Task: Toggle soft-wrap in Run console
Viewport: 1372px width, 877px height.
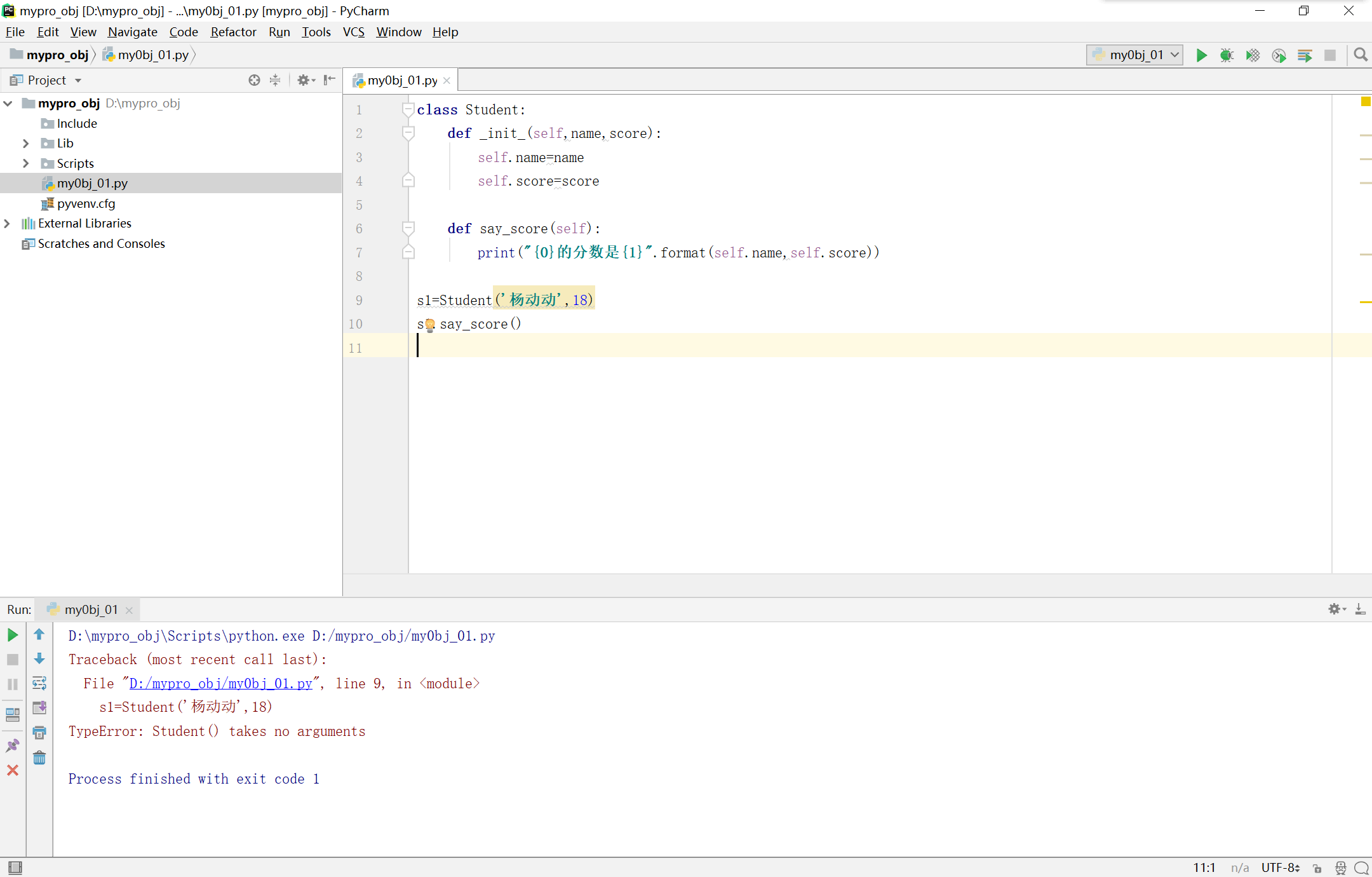Action: click(x=39, y=683)
